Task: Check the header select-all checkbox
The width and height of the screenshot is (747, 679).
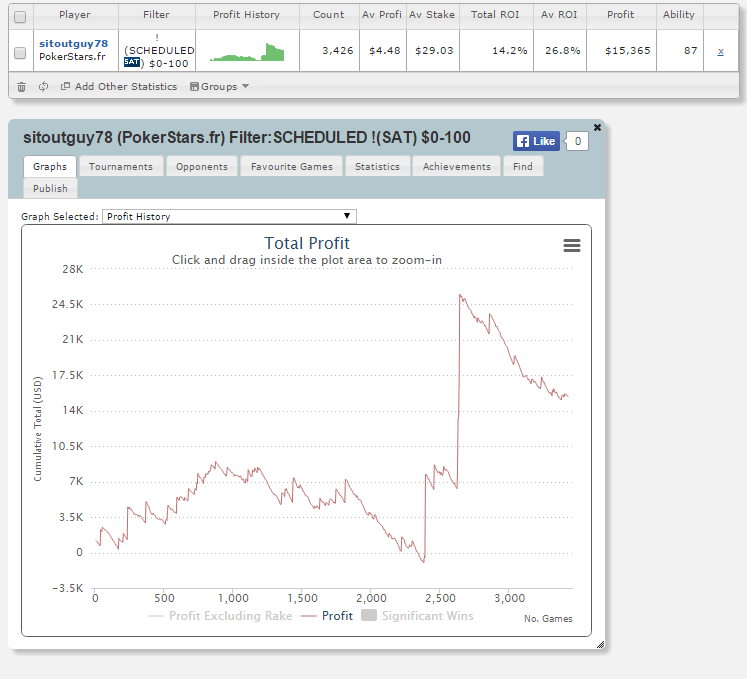Action: pyautogui.click(x=20, y=17)
